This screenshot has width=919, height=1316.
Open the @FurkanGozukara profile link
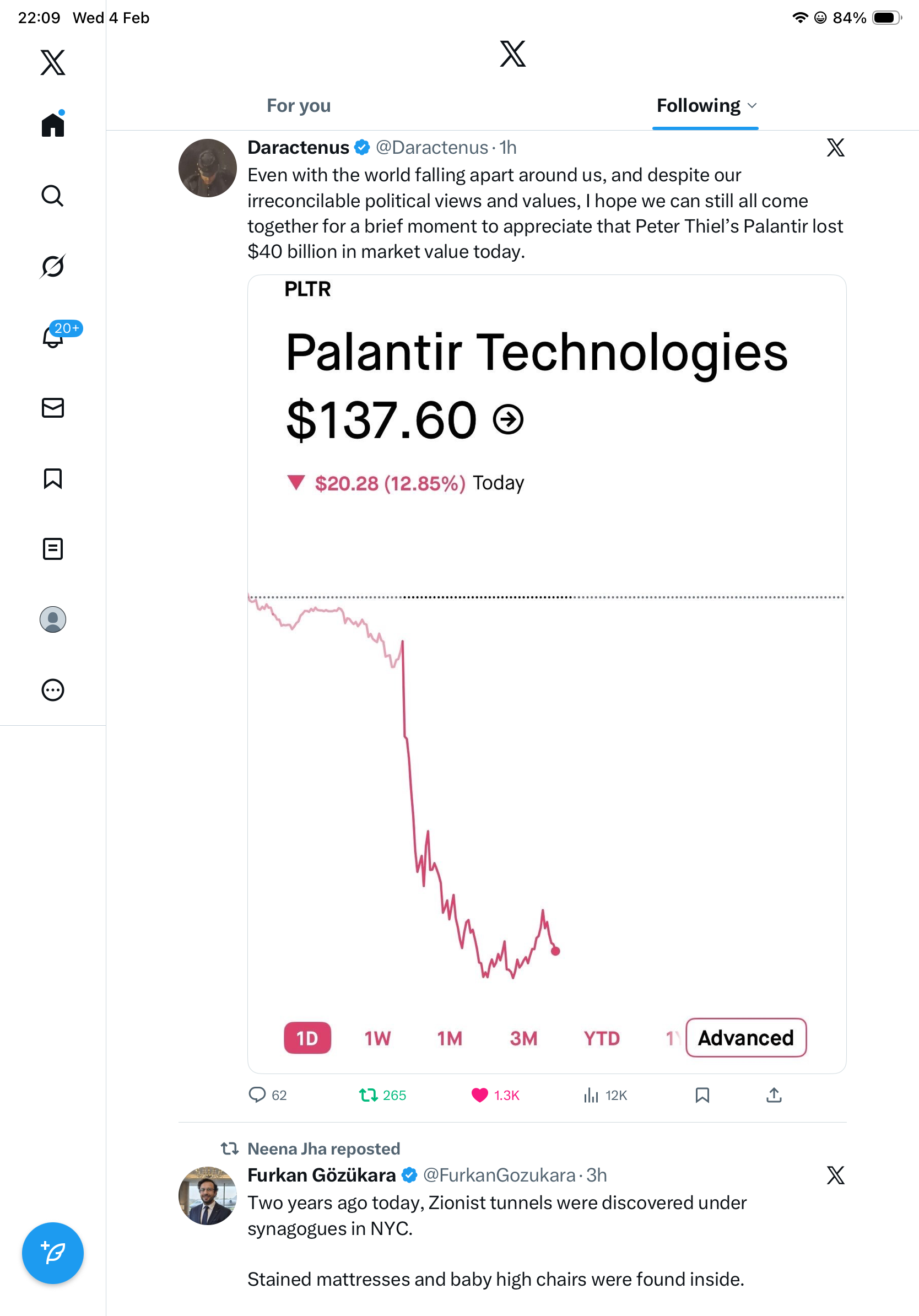point(499,1175)
